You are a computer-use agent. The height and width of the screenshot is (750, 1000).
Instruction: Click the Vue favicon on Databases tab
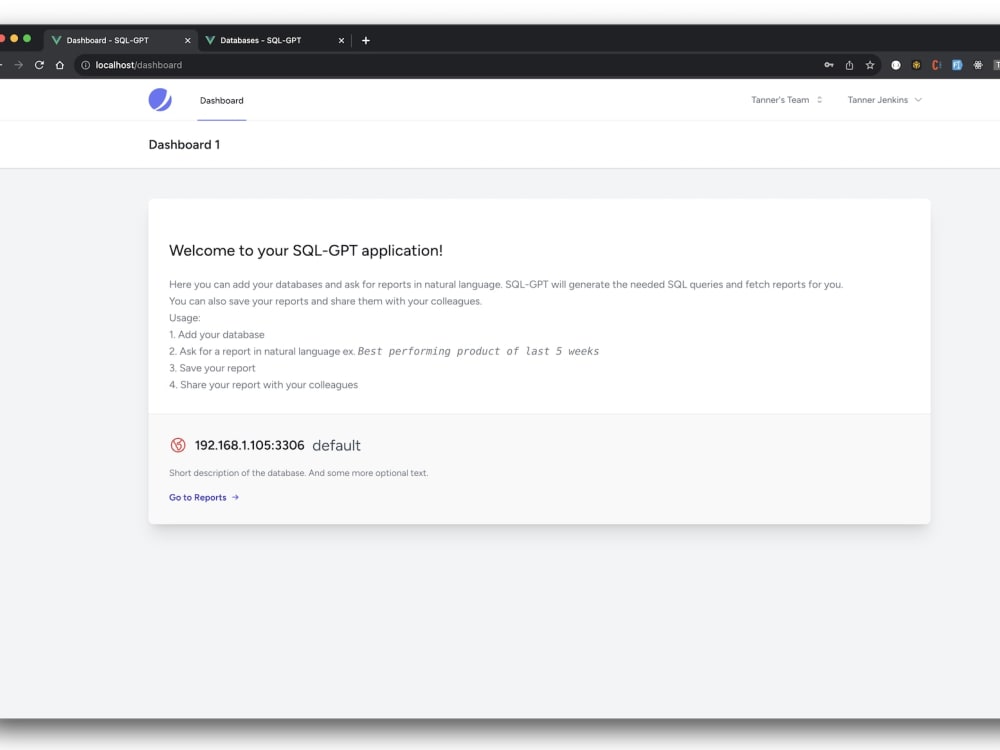(210, 40)
